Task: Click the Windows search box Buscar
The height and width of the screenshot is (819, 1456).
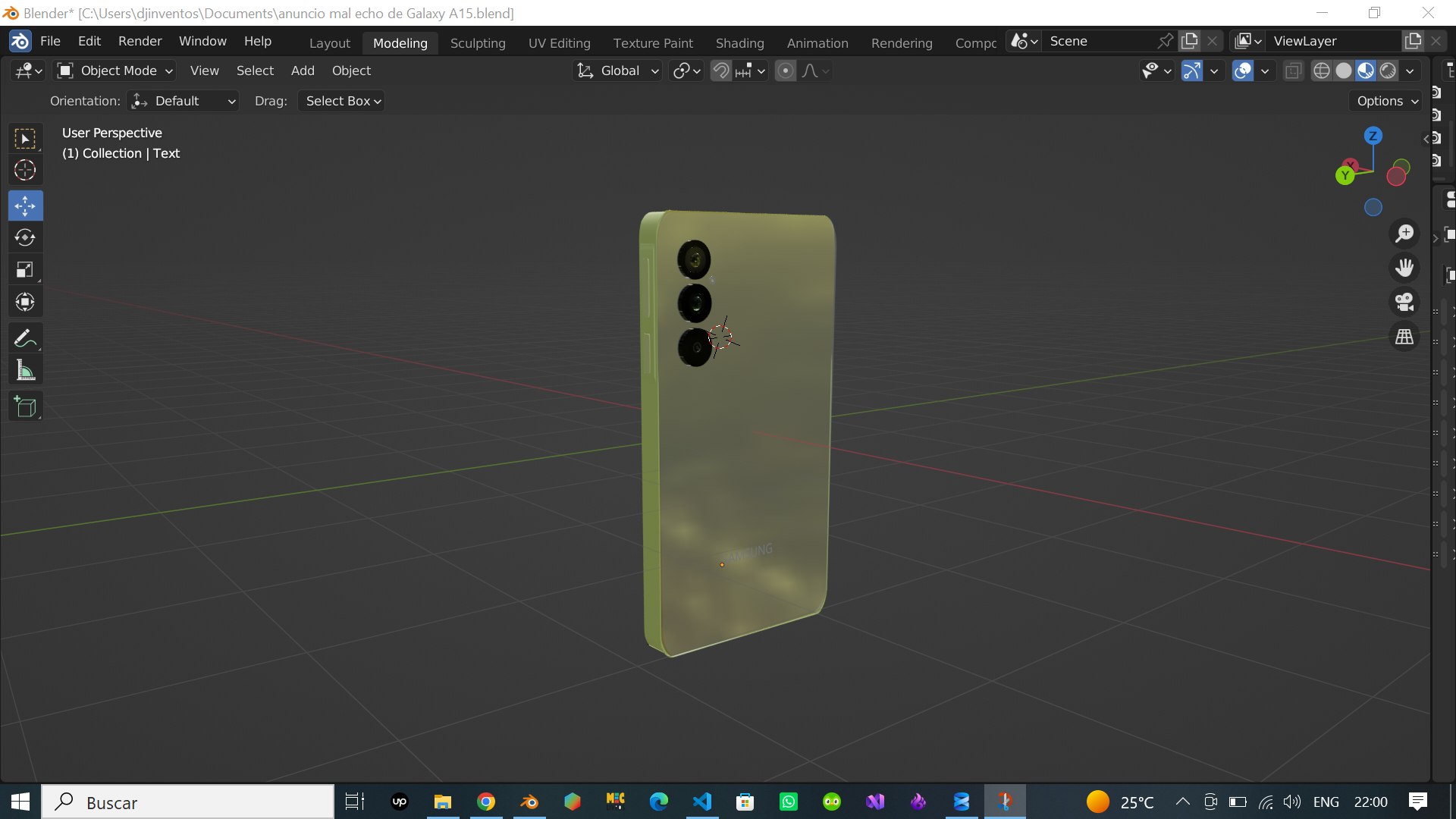Action: tap(187, 802)
